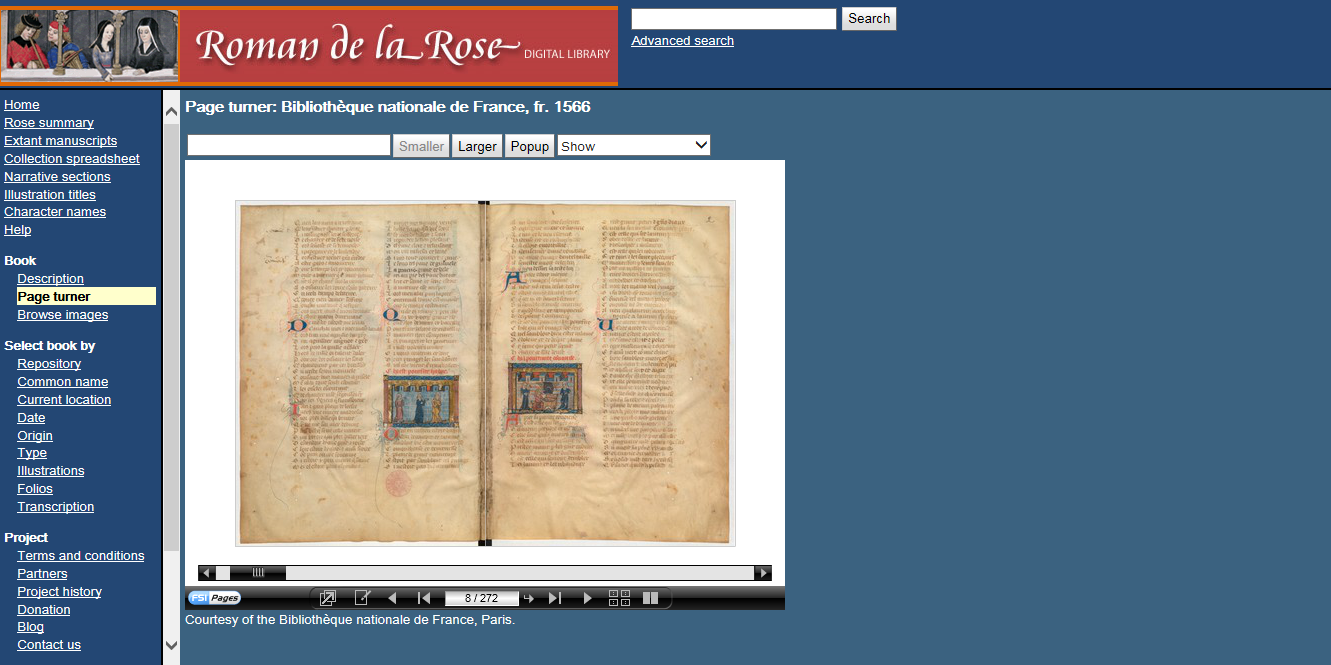Click the right arrow of the viewer scrollbar

[x=763, y=573]
